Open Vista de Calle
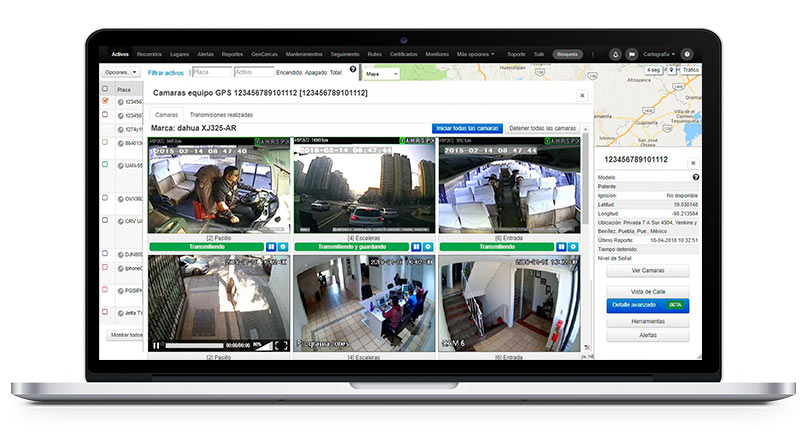Image resolution: width=801 pixels, height=445 pixels. [x=648, y=292]
